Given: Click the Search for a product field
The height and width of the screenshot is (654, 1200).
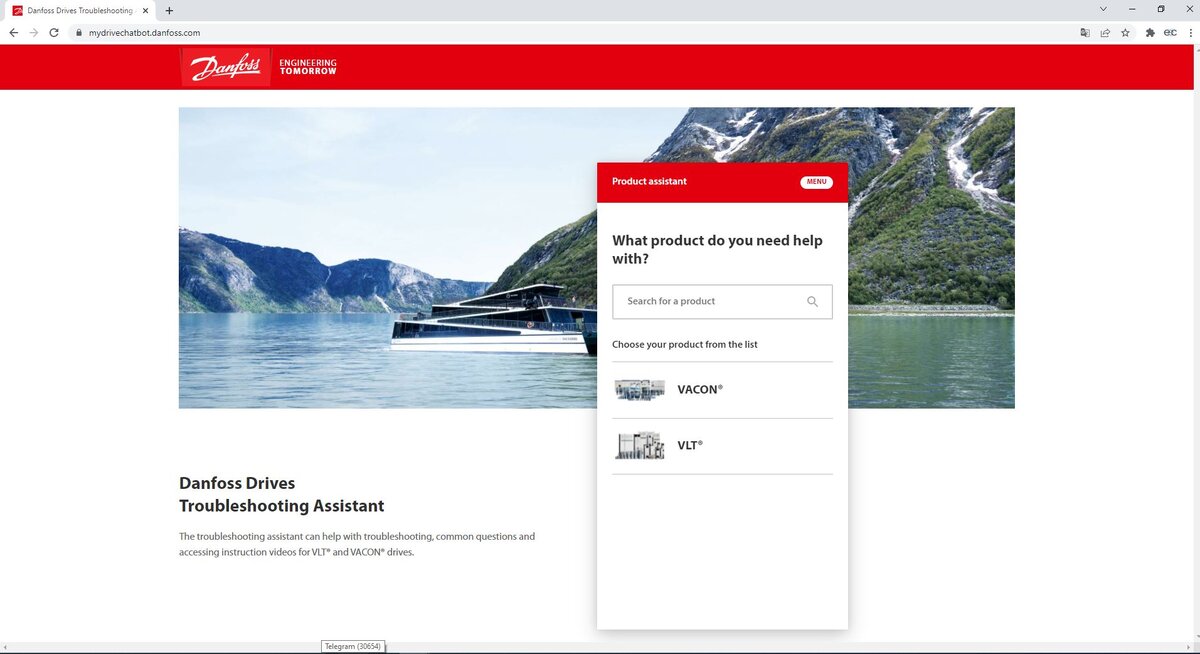Looking at the screenshot, I should [x=722, y=301].
